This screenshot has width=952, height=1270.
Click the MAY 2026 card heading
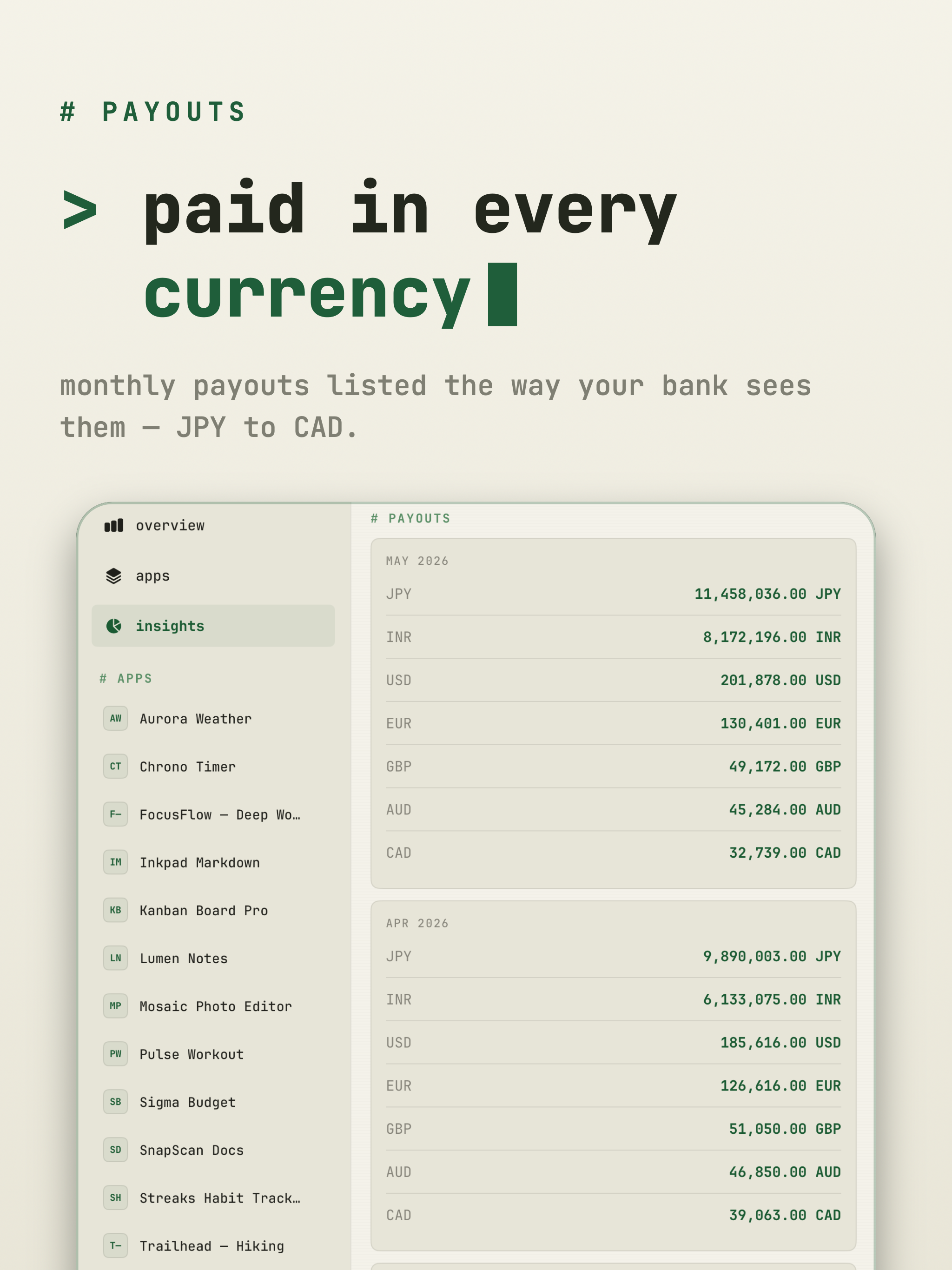417,561
